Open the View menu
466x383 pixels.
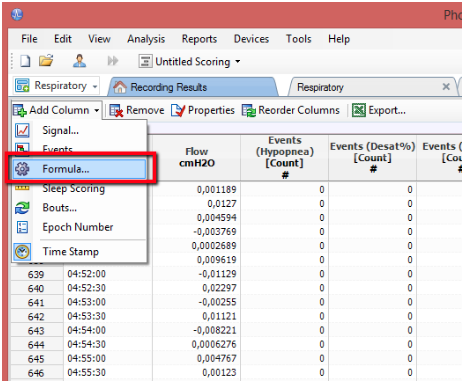pos(99,39)
